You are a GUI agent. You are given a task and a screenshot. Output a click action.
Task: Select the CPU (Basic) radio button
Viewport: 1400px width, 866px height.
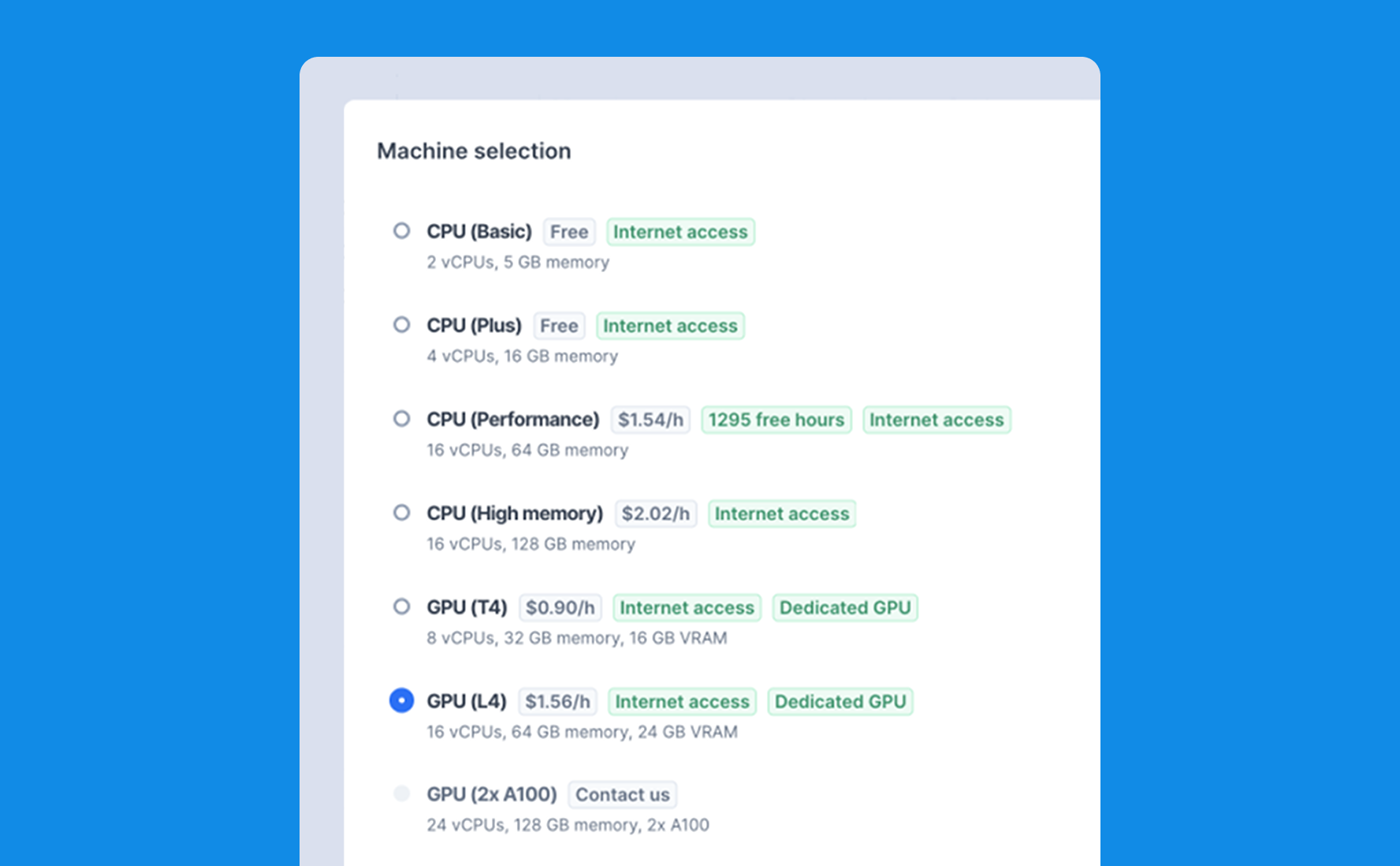402,231
